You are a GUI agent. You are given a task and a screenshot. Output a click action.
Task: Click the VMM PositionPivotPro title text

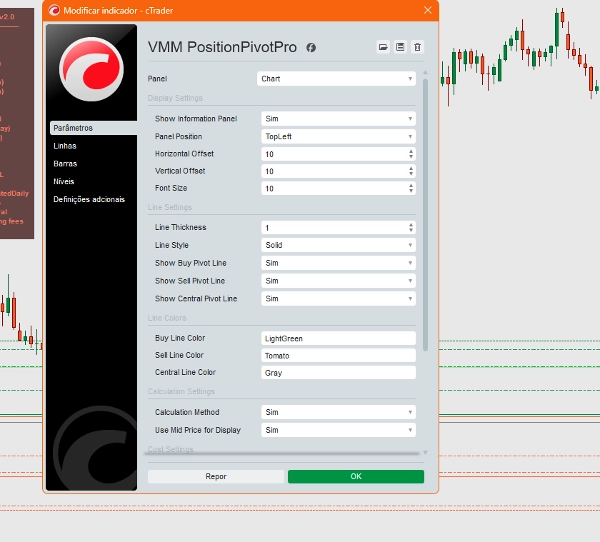(x=222, y=47)
